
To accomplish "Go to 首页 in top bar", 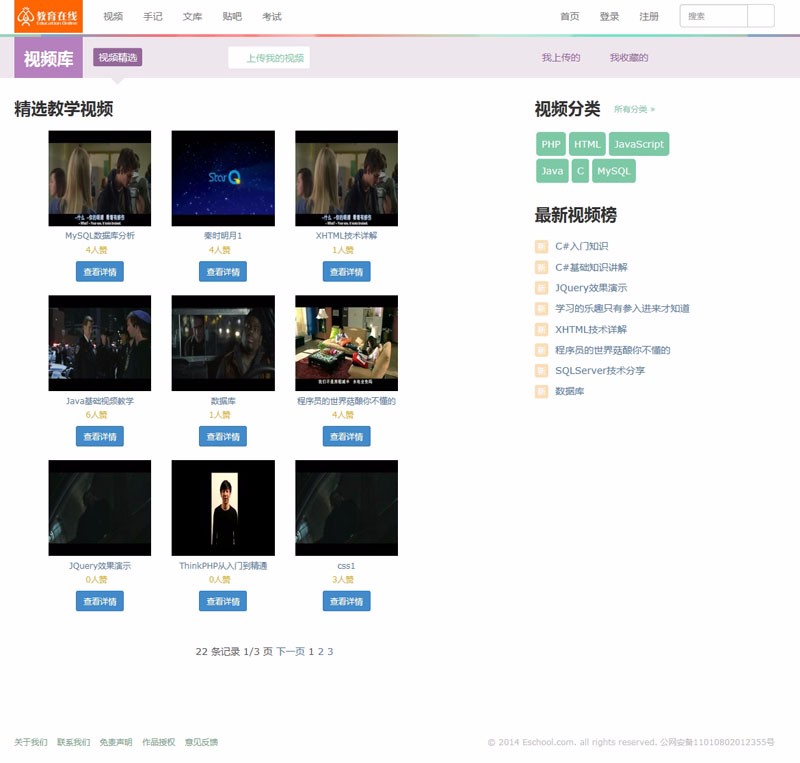I will (570, 17).
